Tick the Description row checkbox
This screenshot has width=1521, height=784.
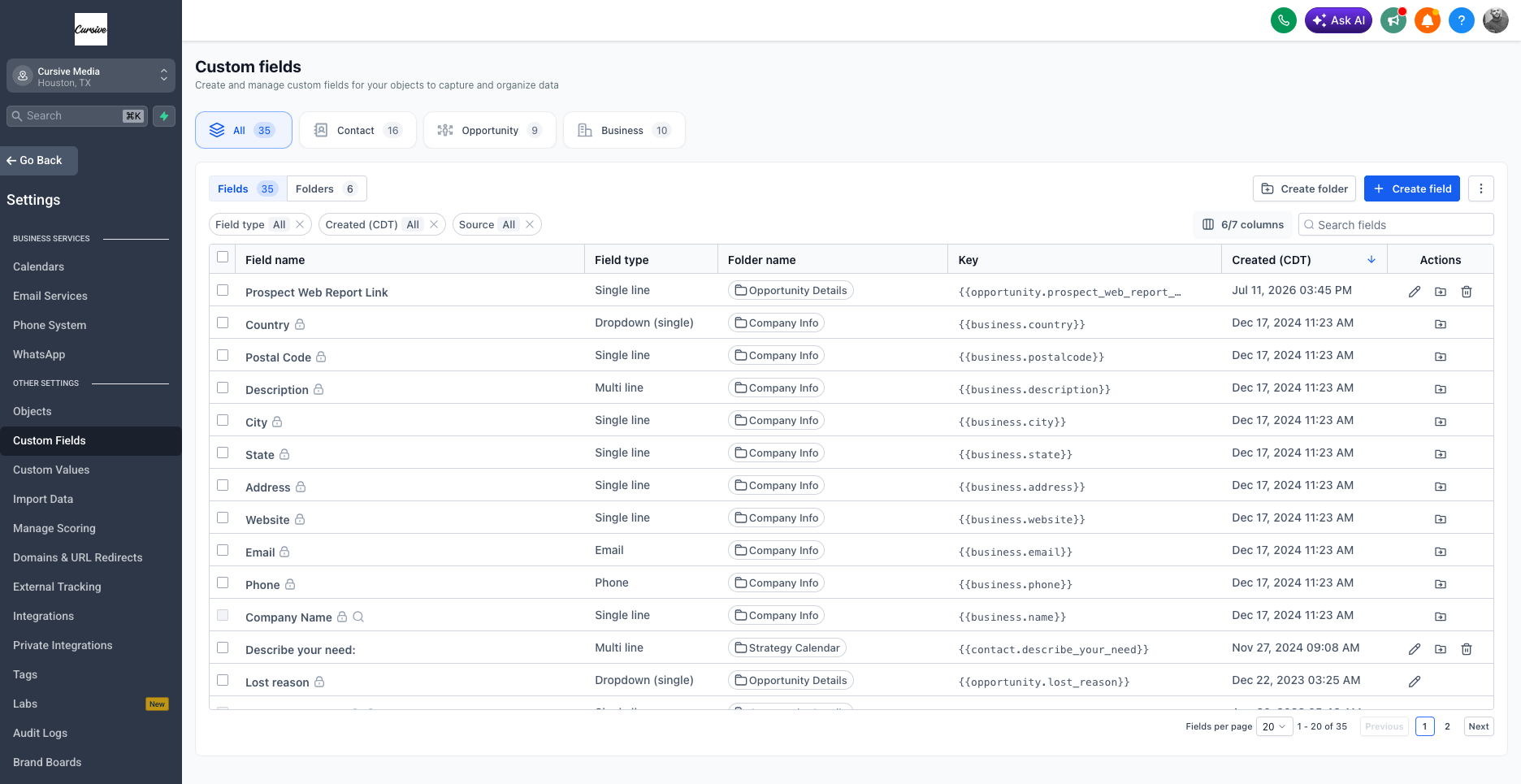(x=223, y=388)
